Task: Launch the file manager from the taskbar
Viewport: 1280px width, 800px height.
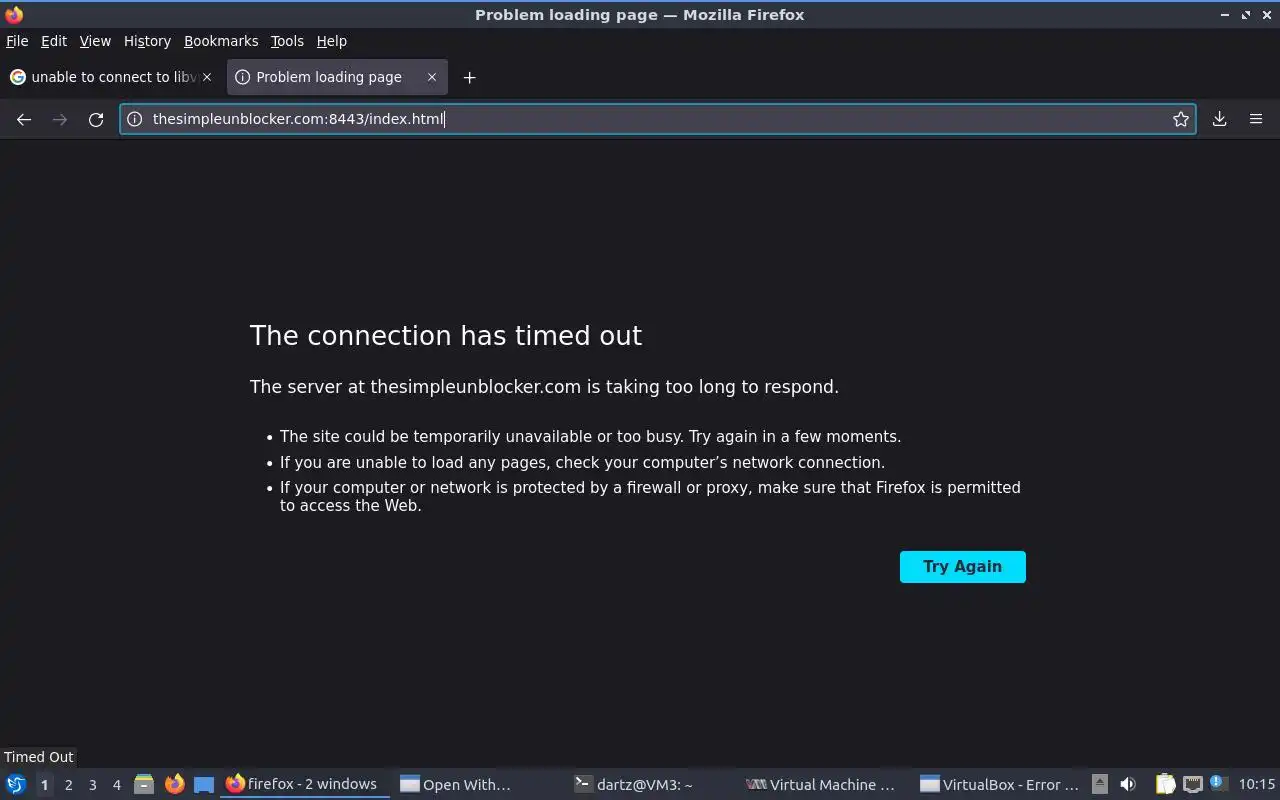Action: 144,785
